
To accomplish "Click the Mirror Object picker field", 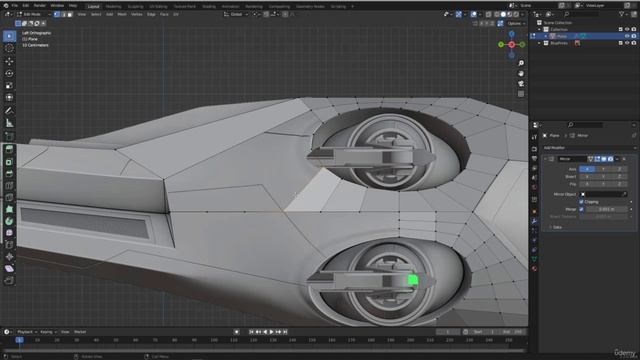I will (x=604, y=194).
